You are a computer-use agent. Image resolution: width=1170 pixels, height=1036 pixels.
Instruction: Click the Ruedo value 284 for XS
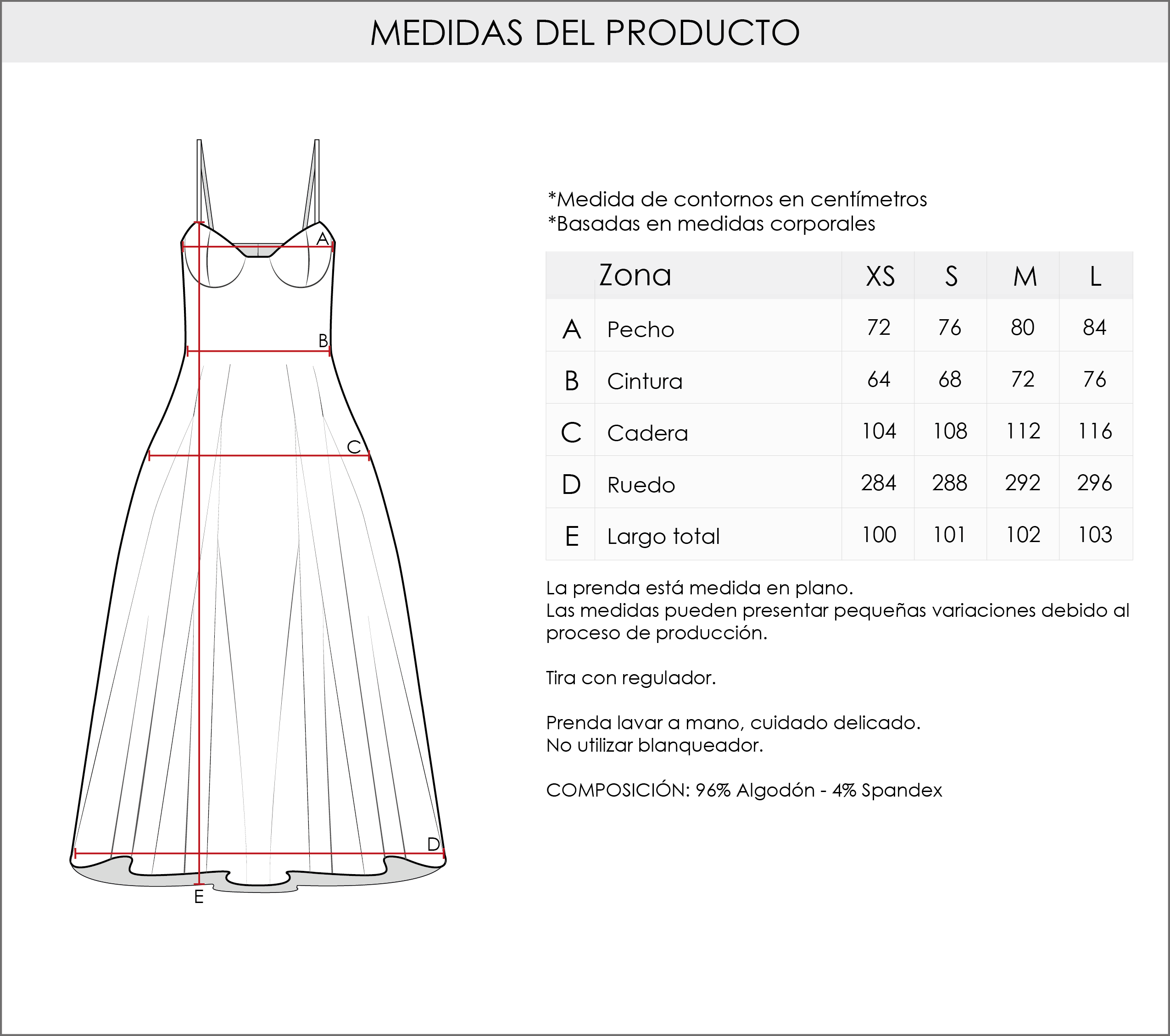tap(878, 483)
